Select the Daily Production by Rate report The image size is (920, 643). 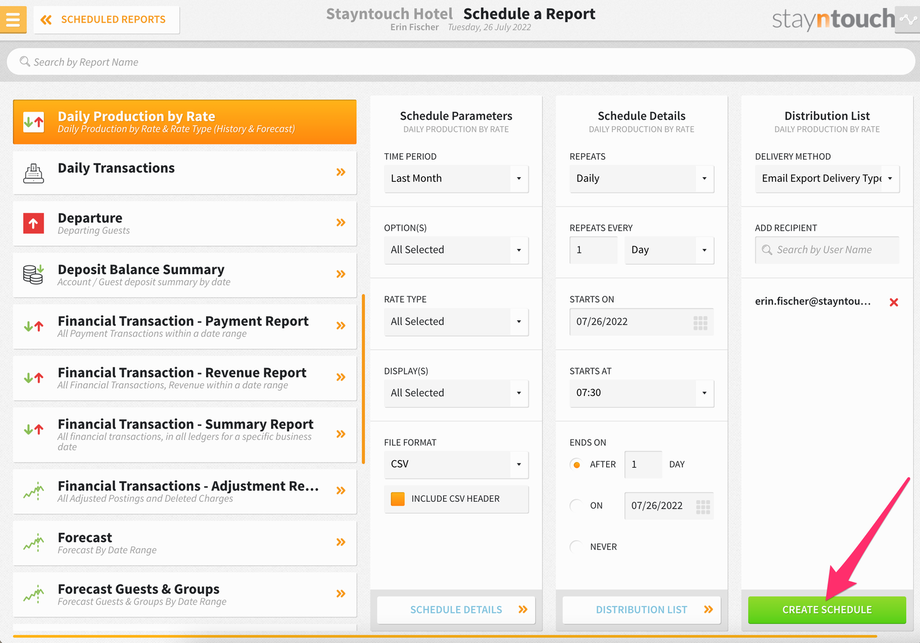pos(184,122)
